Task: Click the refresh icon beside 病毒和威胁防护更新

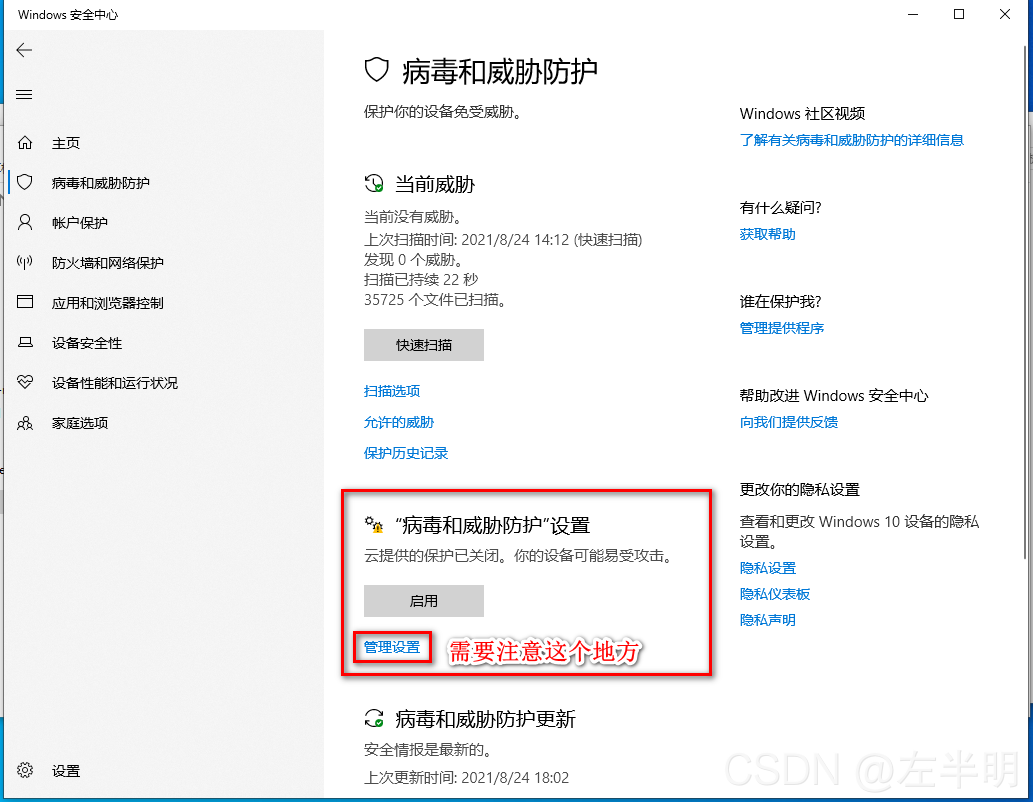Action: click(x=374, y=718)
